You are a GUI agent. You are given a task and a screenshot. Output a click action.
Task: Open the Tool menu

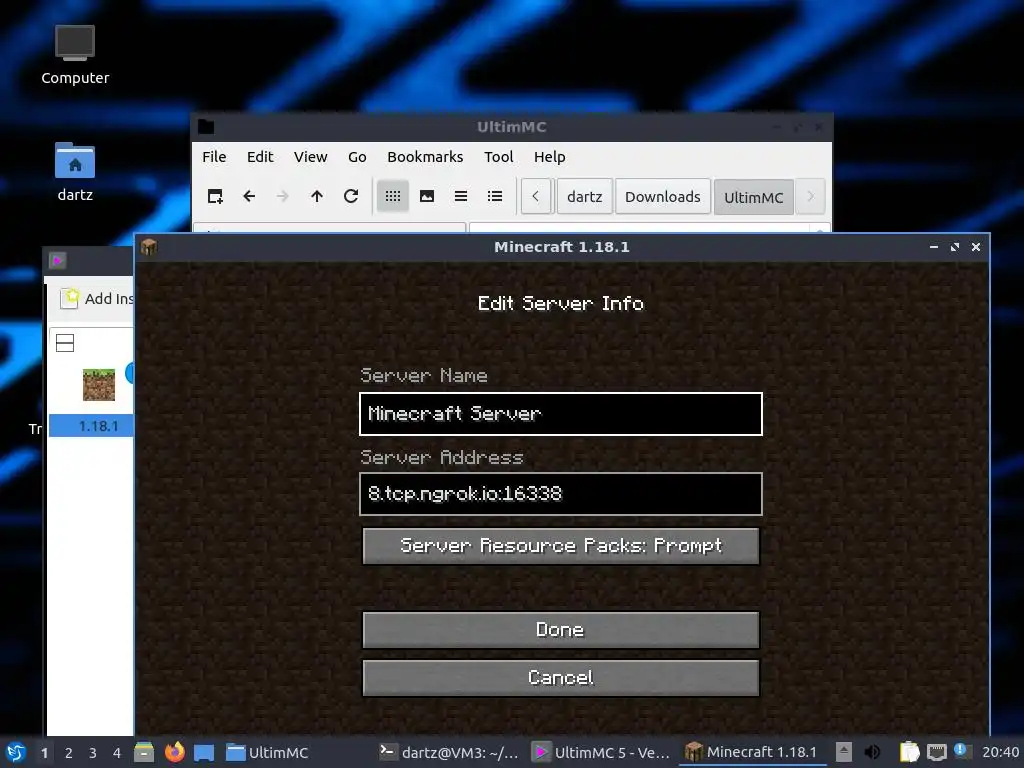pos(498,157)
